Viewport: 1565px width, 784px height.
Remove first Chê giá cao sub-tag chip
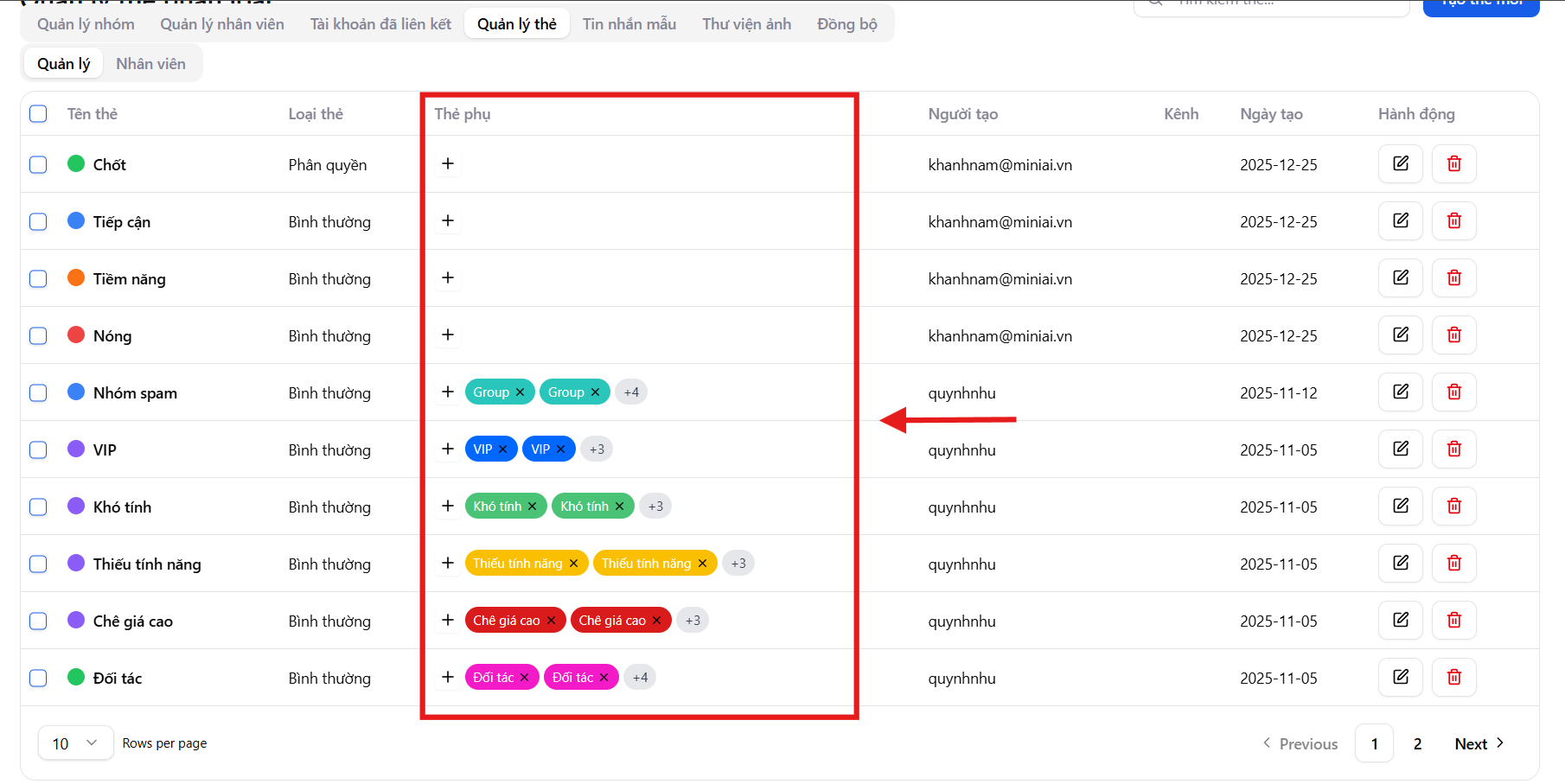coord(552,621)
